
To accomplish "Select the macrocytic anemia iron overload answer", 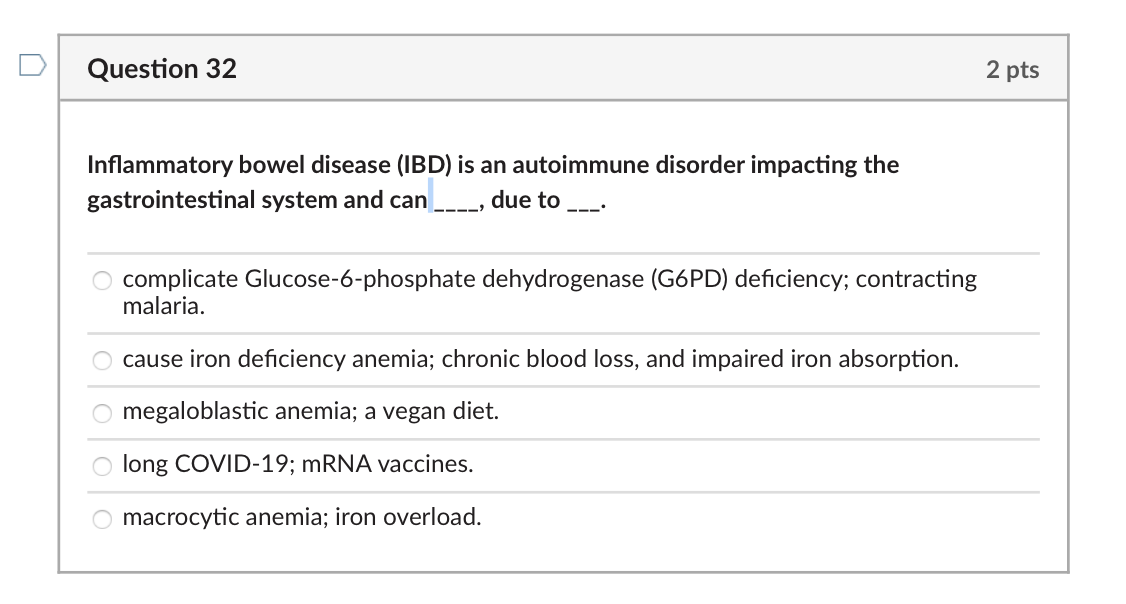I will 301,518.
